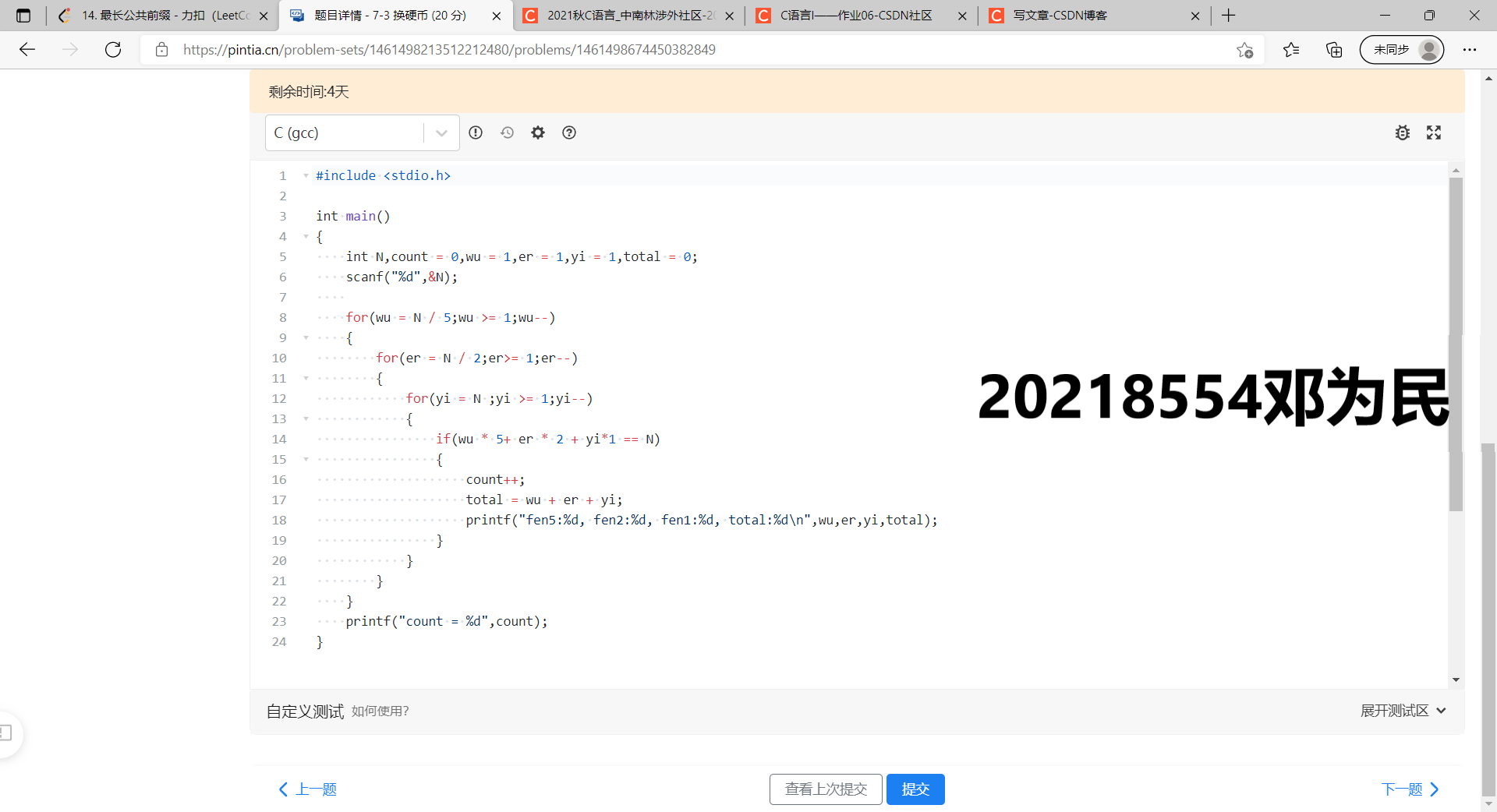This screenshot has height=812, width=1497.
Task: Click the browser forward arrow
Action: click(x=70, y=50)
